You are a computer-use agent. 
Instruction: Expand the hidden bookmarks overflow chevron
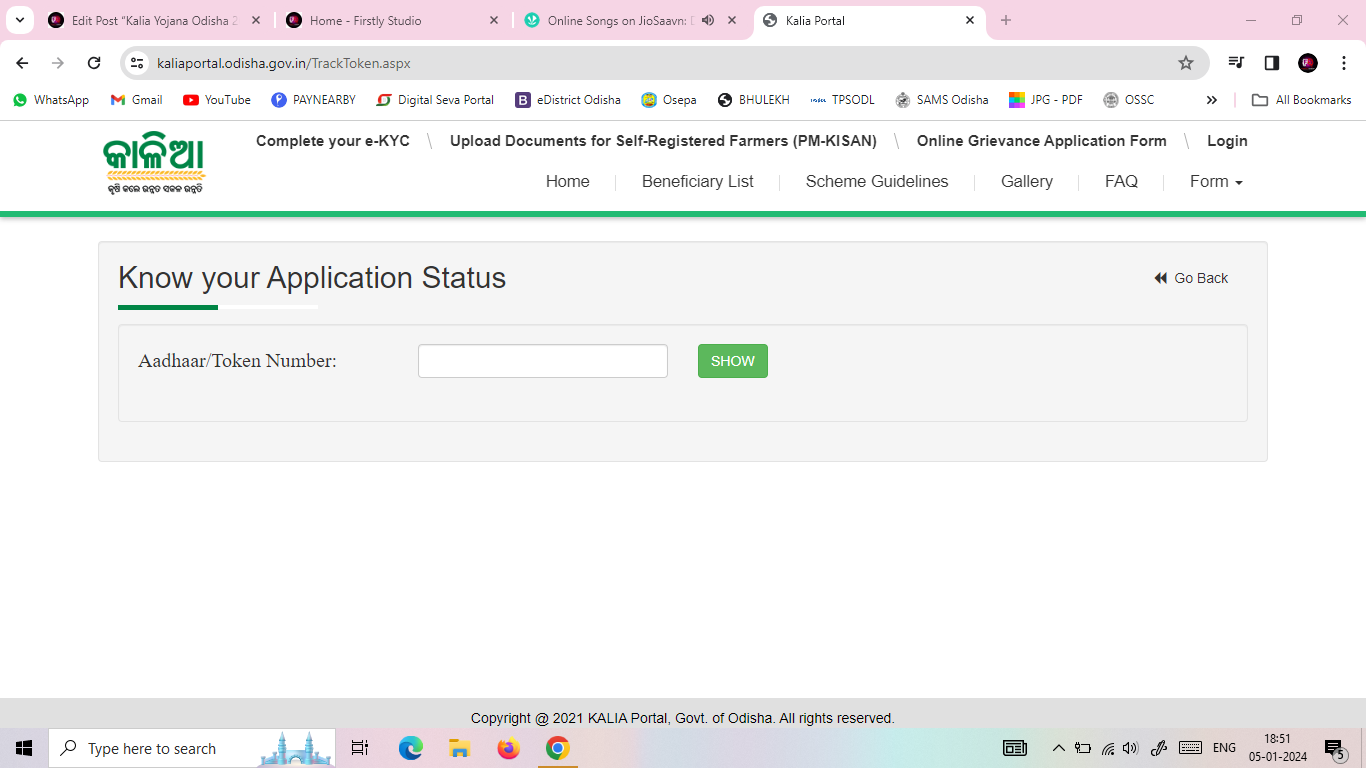[x=1212, y=100]
